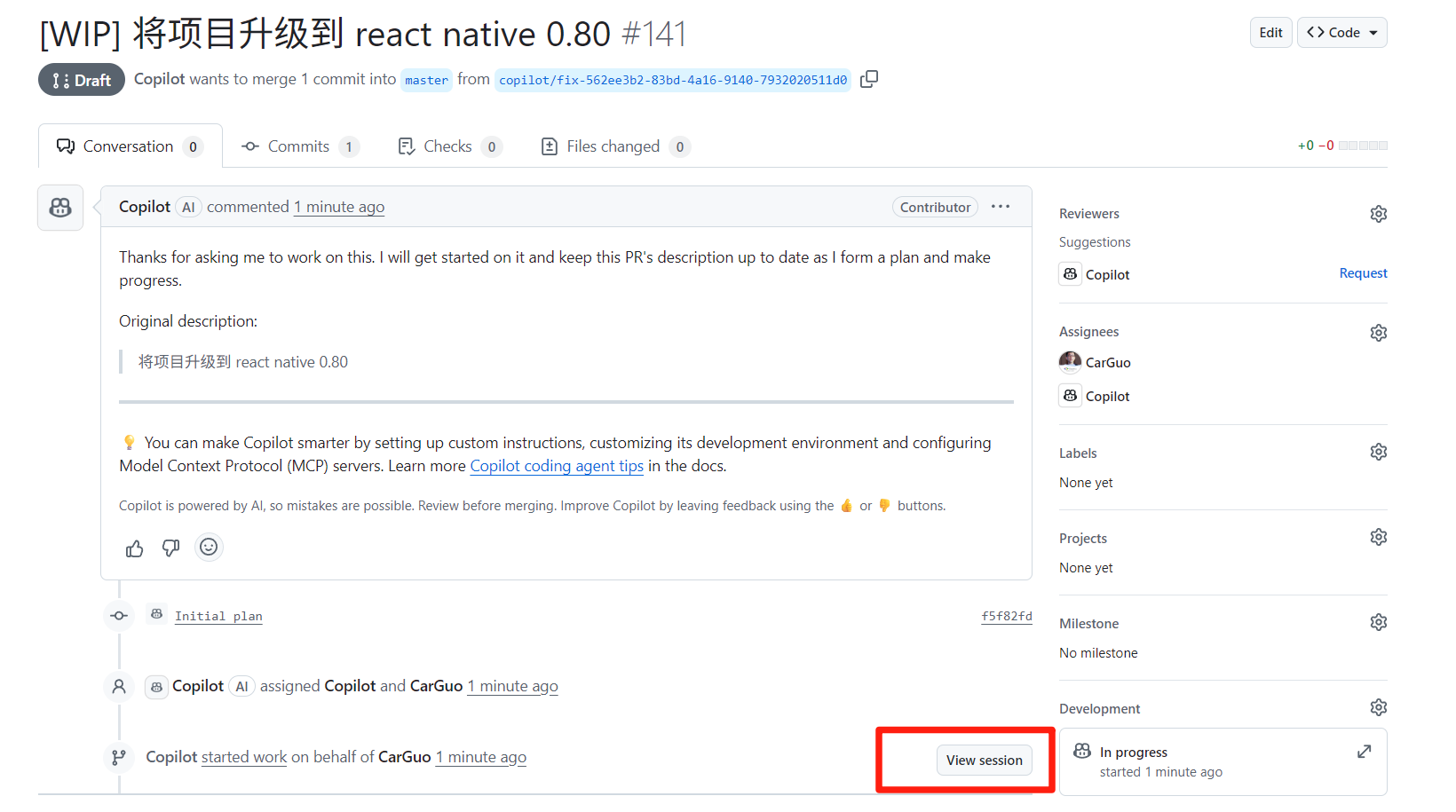This screenshot has height=812, width=1456.
Task: Open the comment's three-dot options menu
Action: click(x=1001, y=207)
